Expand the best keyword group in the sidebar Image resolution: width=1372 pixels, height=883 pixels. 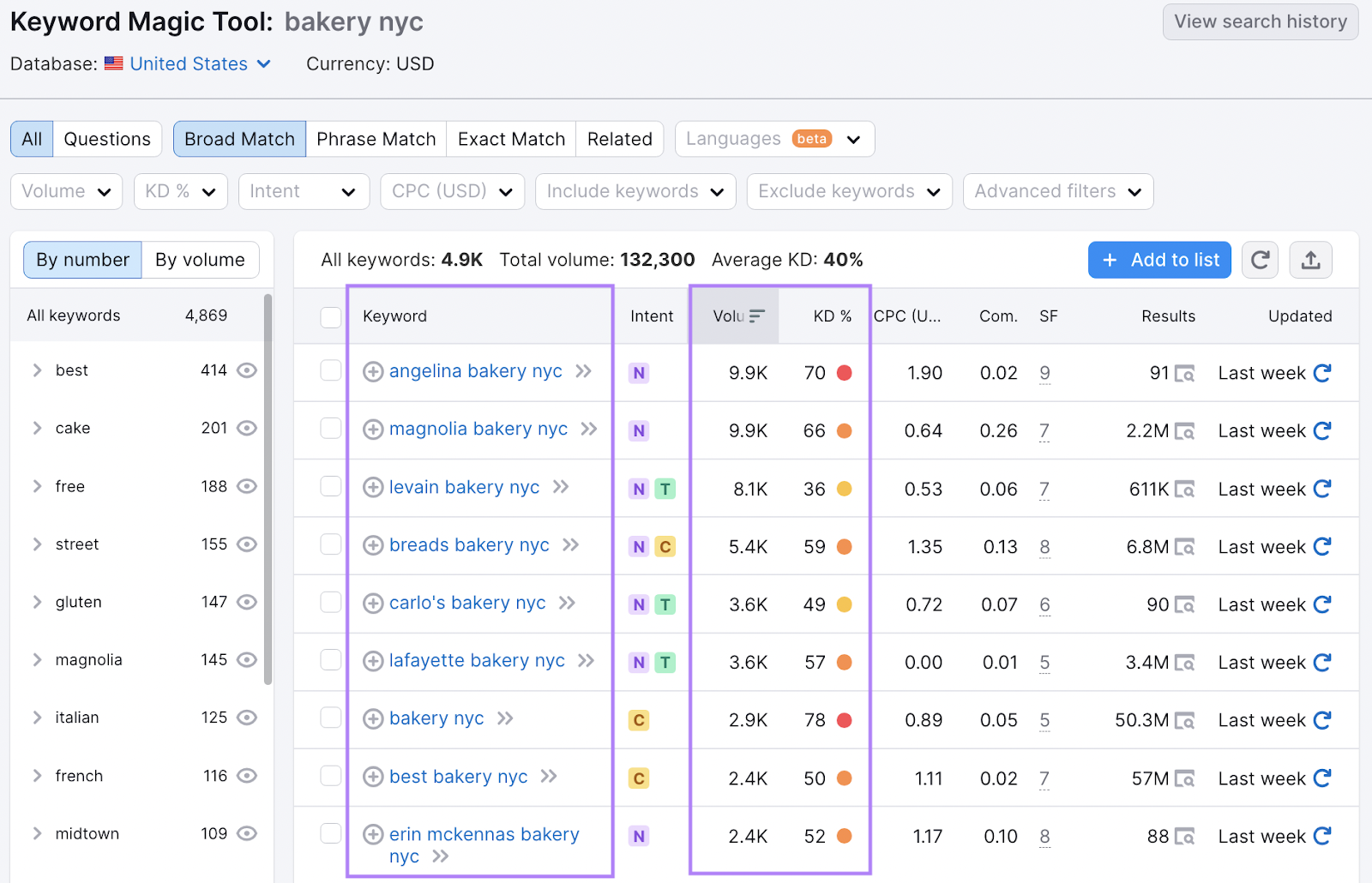36,369
